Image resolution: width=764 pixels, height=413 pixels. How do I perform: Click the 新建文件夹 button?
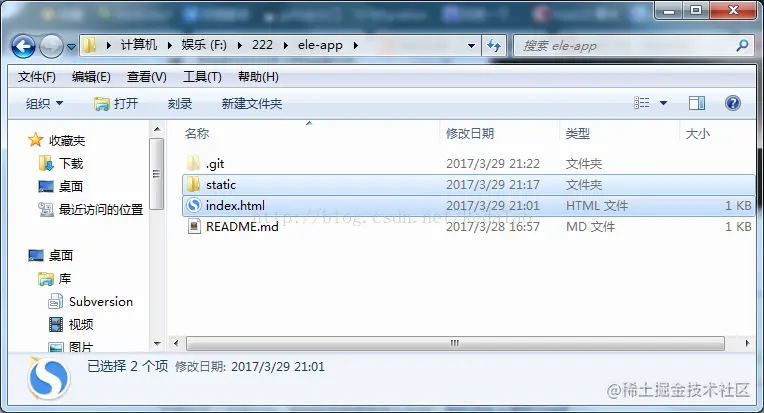[x=252, y=103]
